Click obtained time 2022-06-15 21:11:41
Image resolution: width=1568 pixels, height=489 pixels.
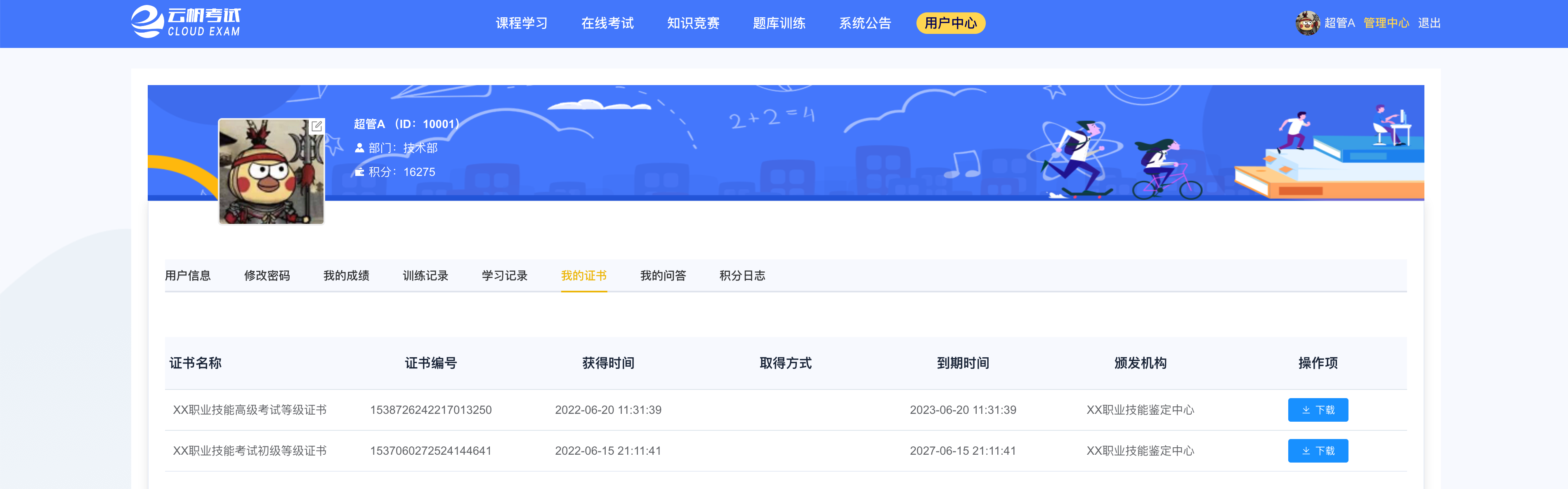608,451
